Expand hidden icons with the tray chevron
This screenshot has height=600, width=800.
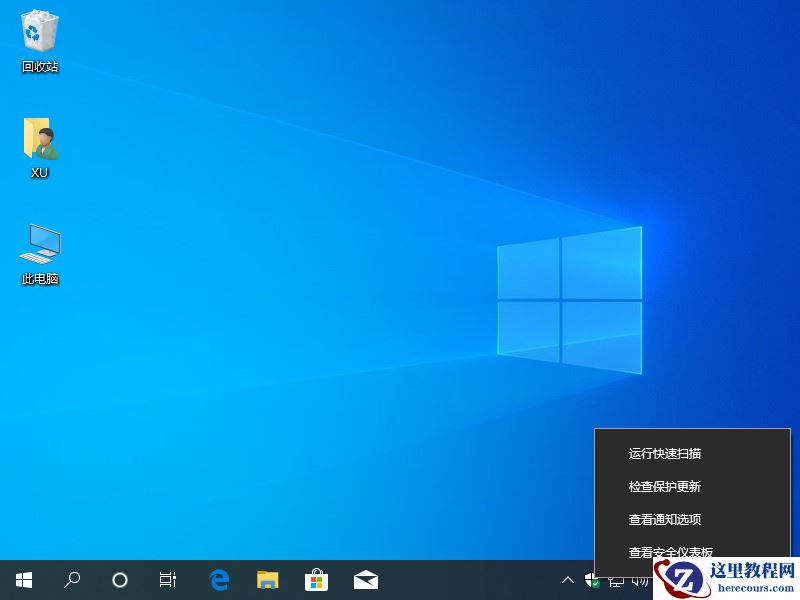click(567, 580)
